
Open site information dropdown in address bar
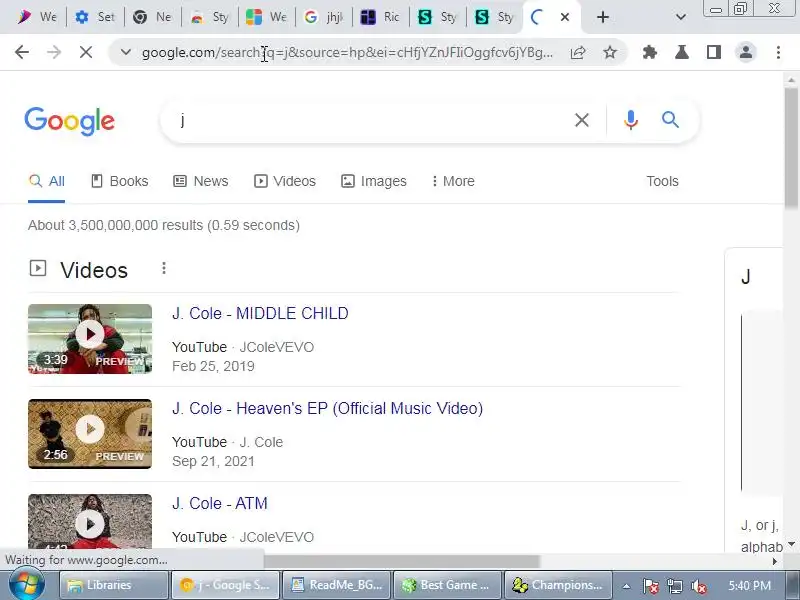pyautogui.click(x=126, y=52)
